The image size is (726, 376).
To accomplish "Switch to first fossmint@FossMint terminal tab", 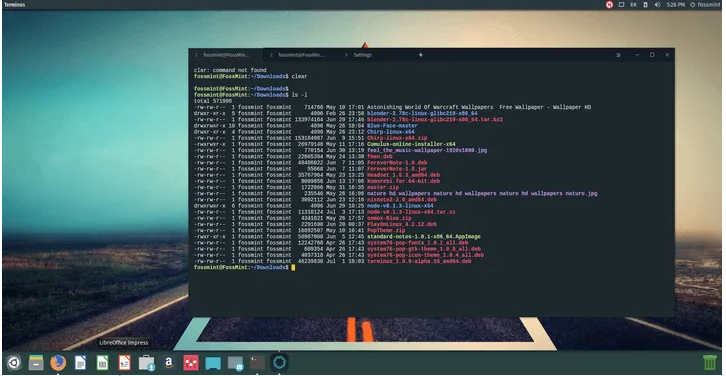I will [226, 55].
